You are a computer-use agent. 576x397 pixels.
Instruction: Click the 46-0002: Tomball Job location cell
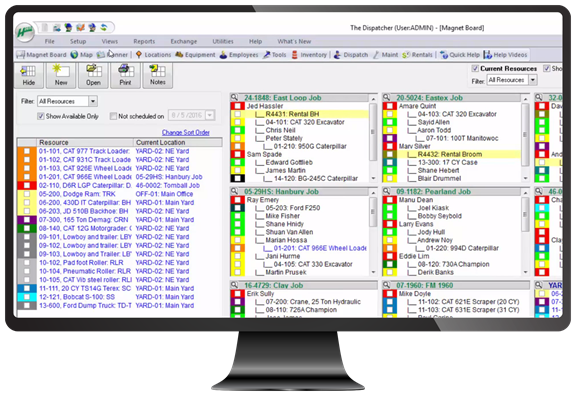[168, 185]
